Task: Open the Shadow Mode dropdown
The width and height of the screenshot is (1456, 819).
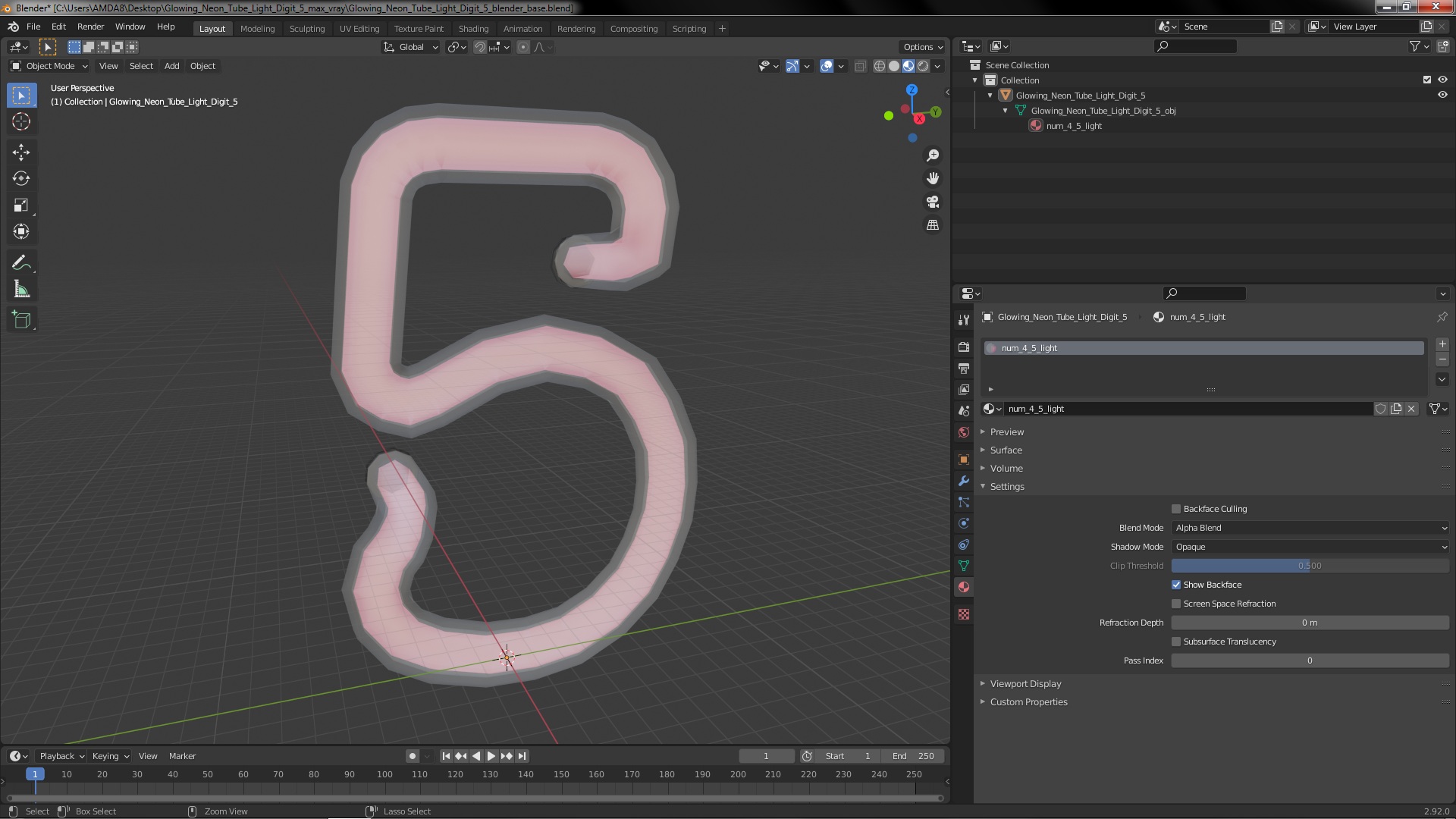Action: (x=1310, y=547)
